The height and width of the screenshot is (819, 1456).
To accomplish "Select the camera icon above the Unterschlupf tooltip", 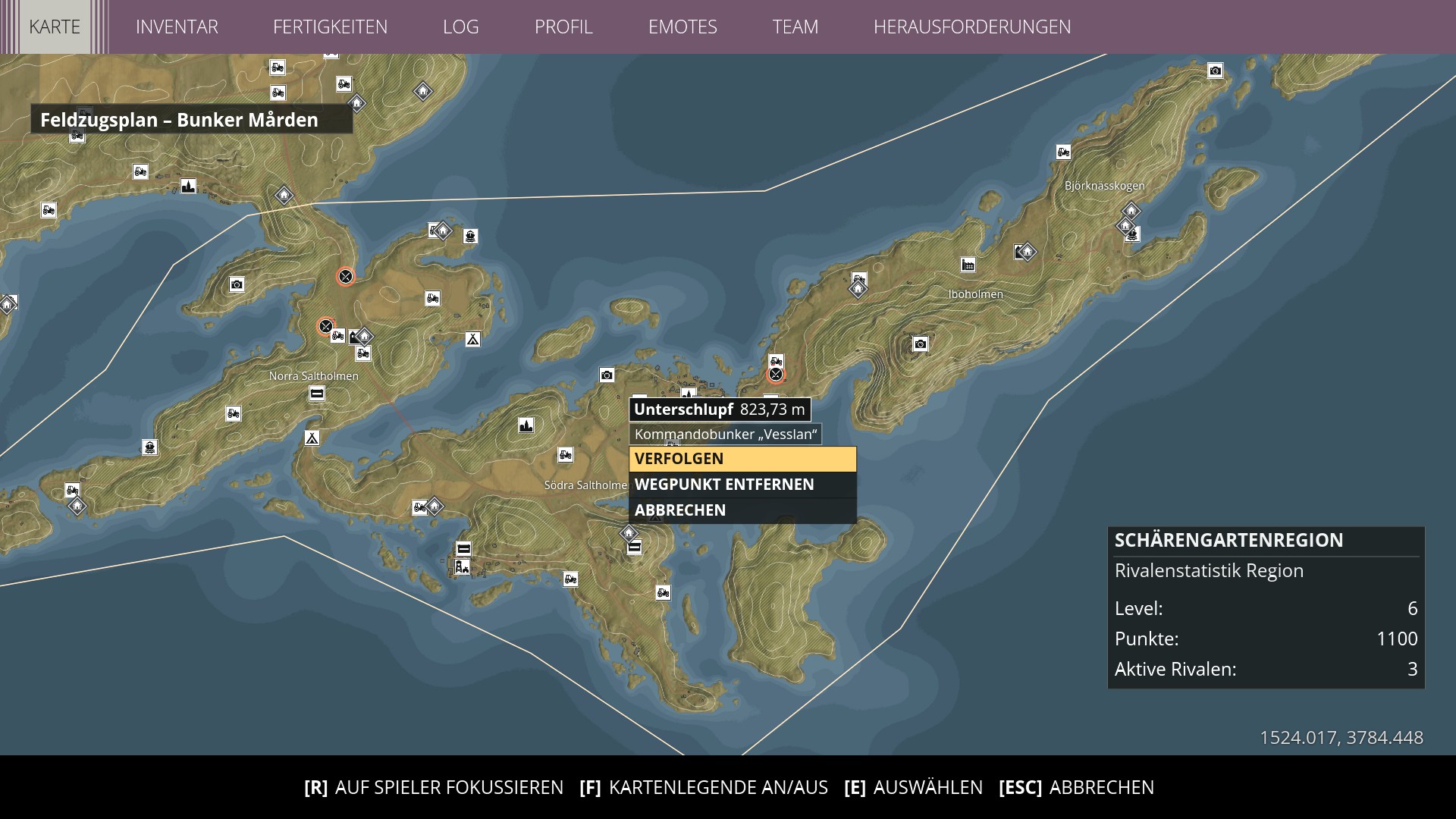I will pyautogui.click(x=607, y=375).
